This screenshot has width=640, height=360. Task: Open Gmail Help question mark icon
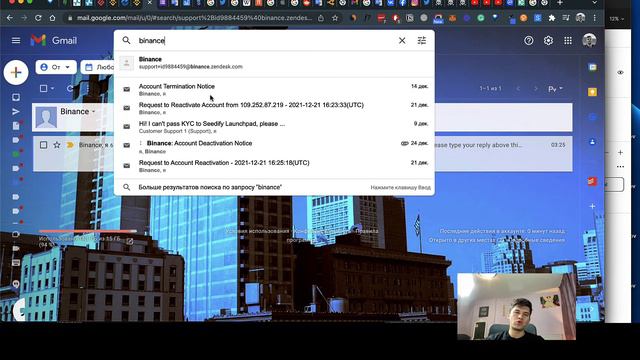(x=529, y=40)
